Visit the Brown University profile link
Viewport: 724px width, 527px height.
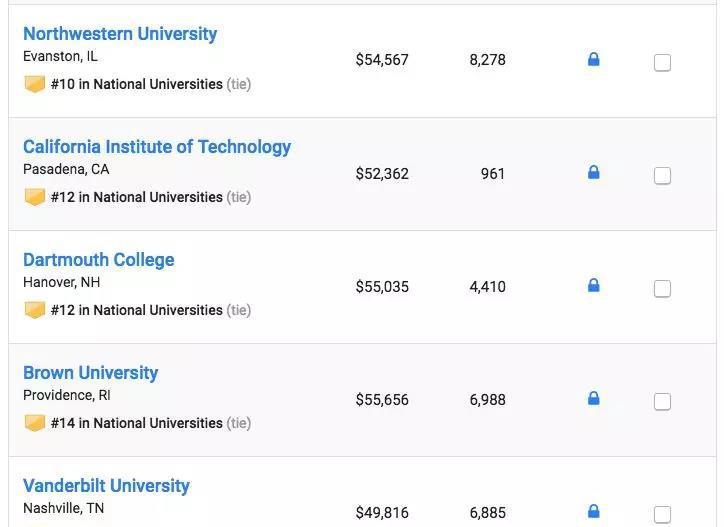(91, 373)
